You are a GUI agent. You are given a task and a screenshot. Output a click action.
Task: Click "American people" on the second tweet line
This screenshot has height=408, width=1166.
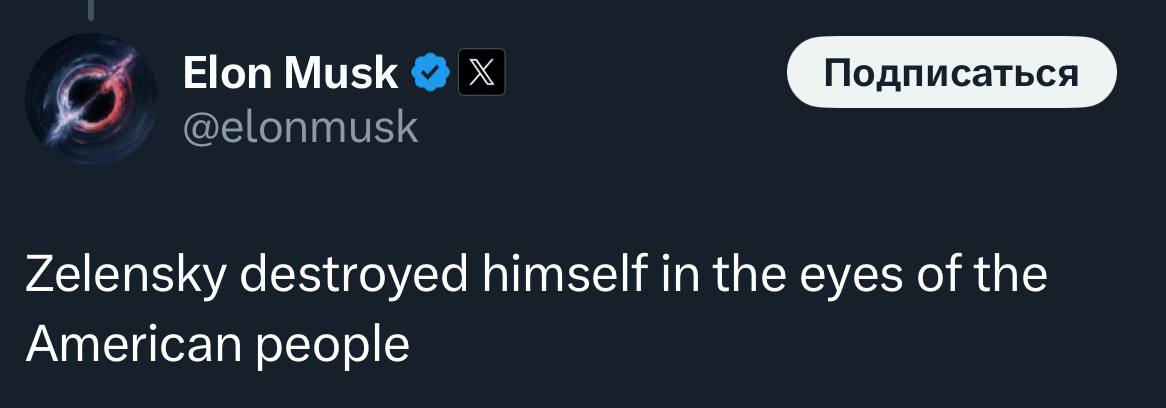pos(217,345)
